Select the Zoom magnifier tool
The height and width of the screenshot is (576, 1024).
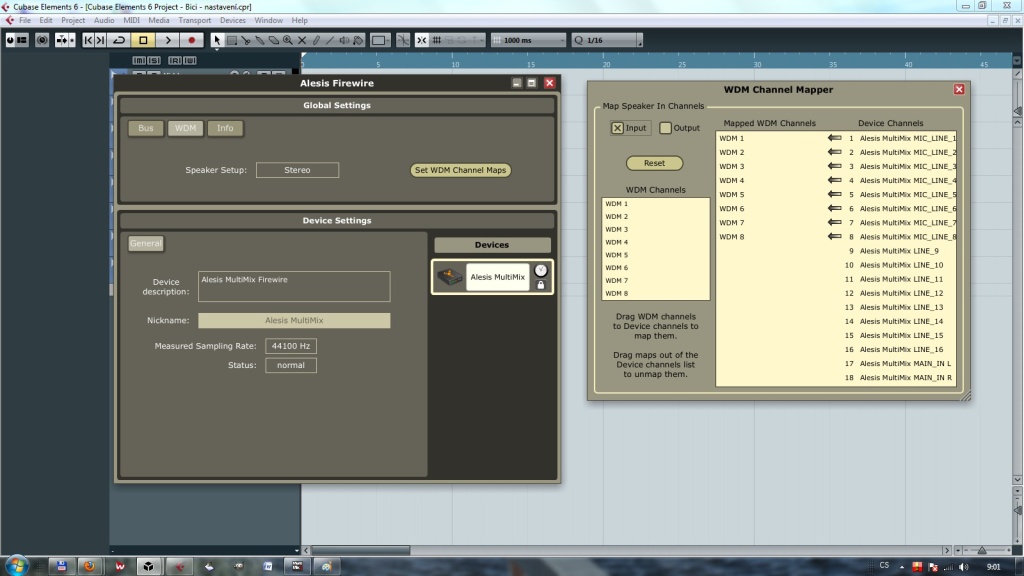tap(288, 40)
